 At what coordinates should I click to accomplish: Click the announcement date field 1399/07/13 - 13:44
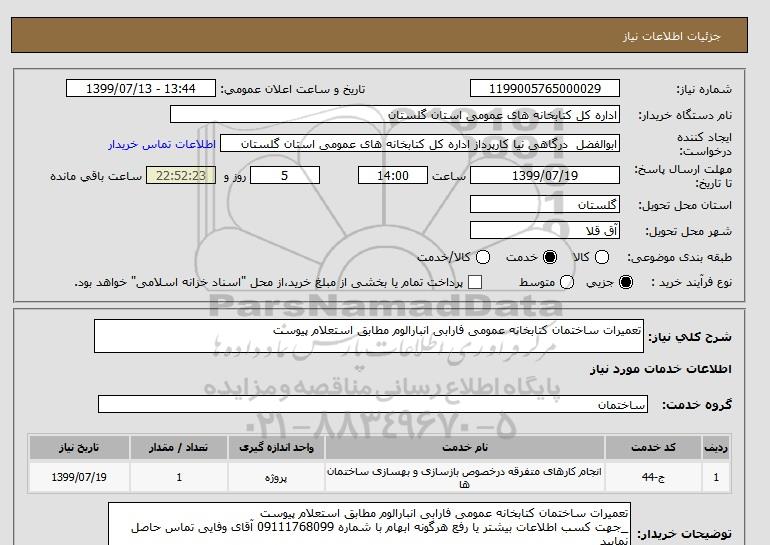click(x=141, y=88)
